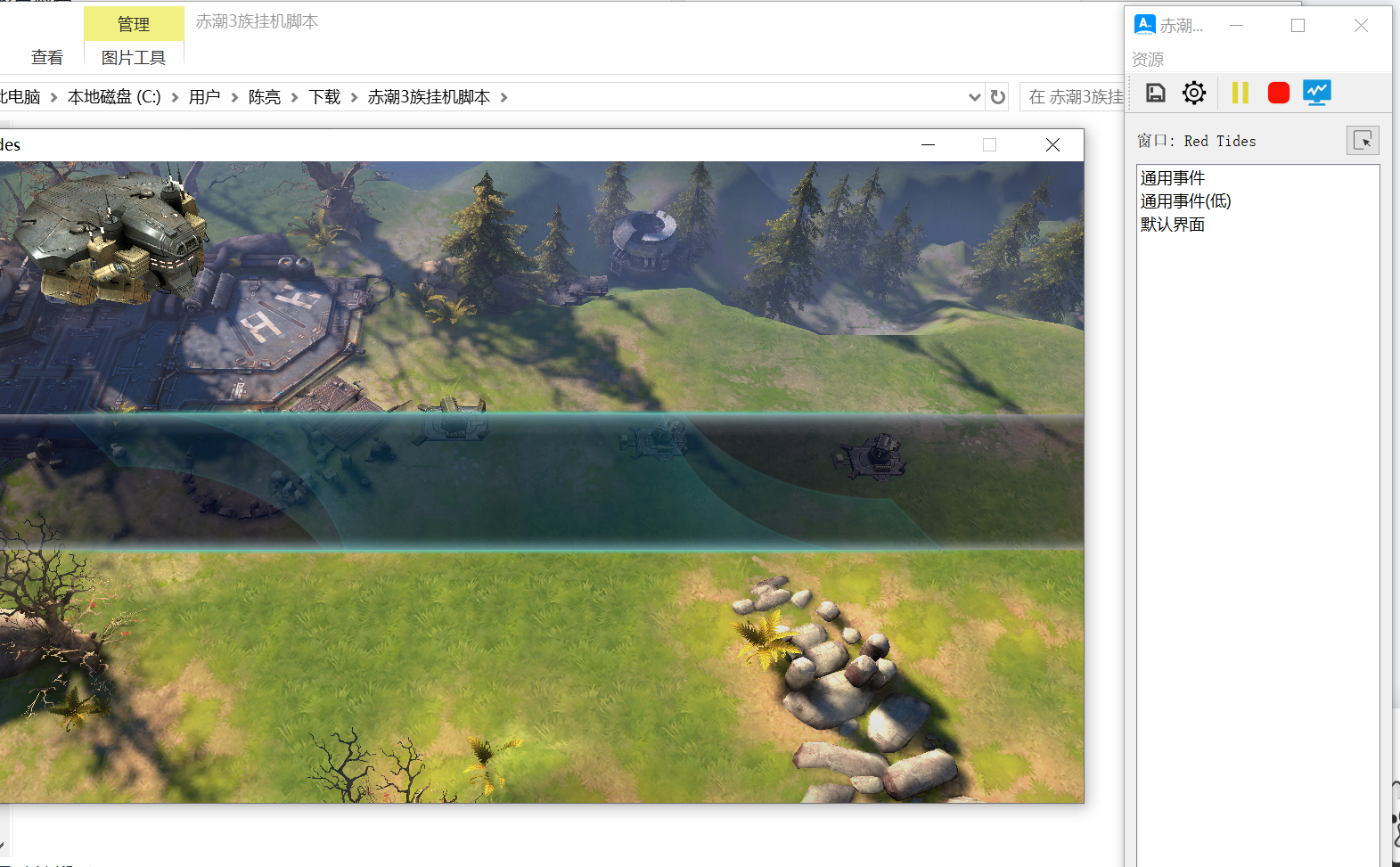Open the blue monitor chart icon
Image resolution: width=1400 pixels, height=867 pixels.
click(x=1317, y=93)
